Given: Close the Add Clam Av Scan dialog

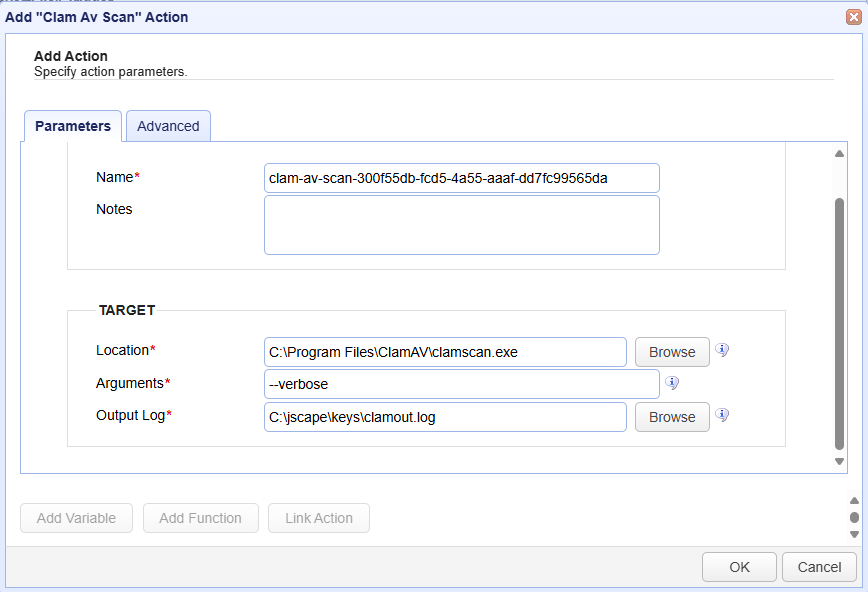Looking at the screenshot, I should point(854,17).
